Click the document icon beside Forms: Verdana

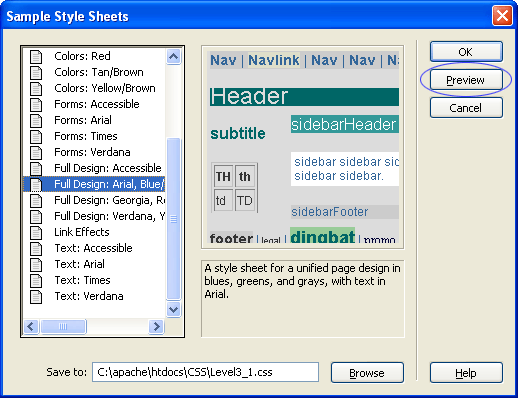pos(36,152)
